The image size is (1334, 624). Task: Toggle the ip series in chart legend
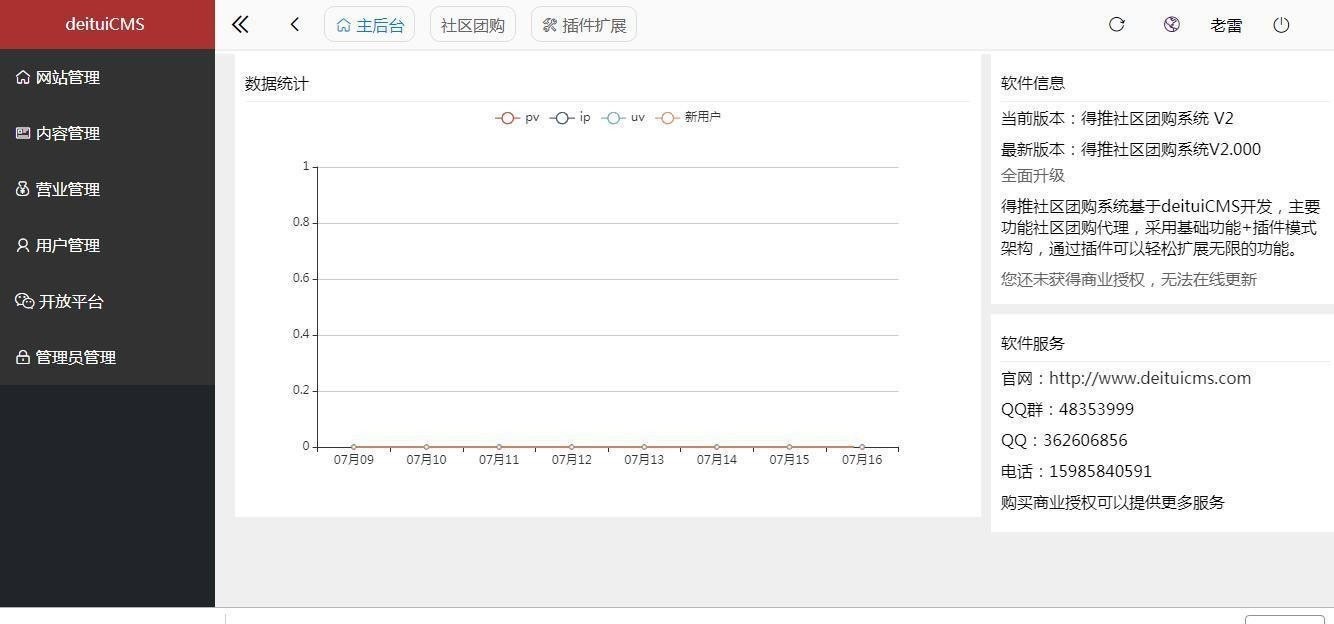coord(570,118)
